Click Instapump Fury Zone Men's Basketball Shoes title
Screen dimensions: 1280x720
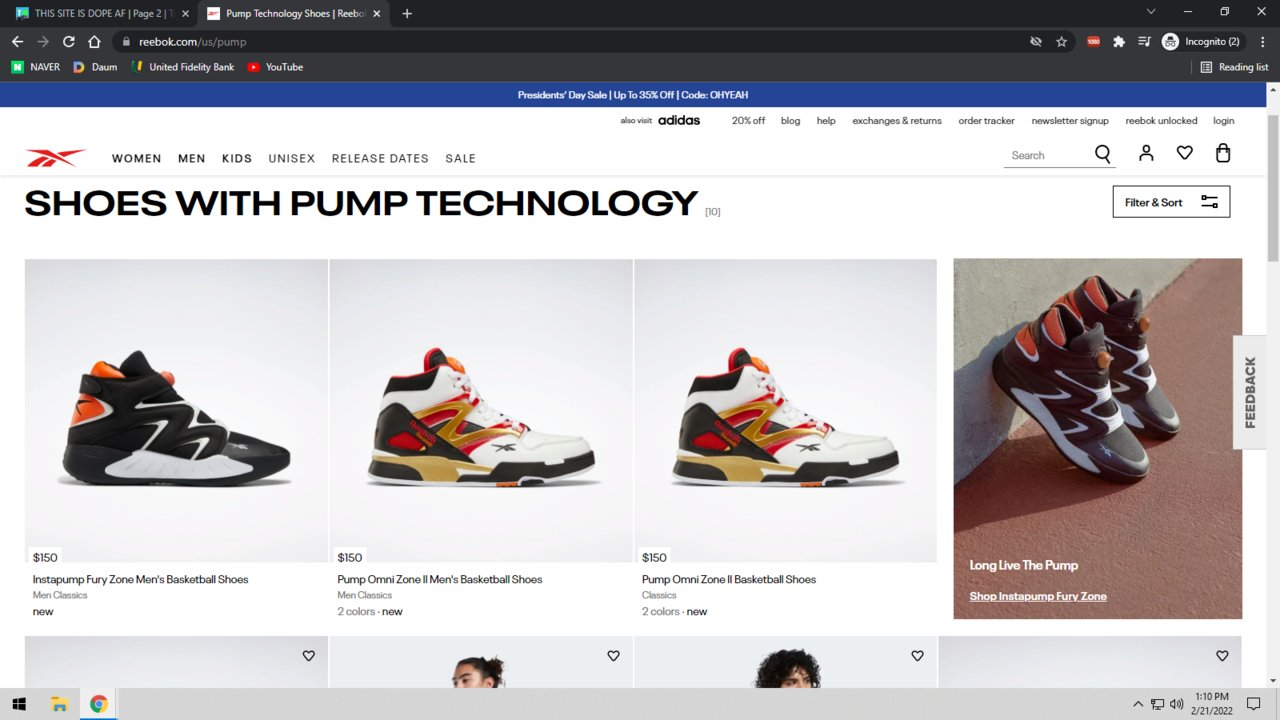point(140,579)
